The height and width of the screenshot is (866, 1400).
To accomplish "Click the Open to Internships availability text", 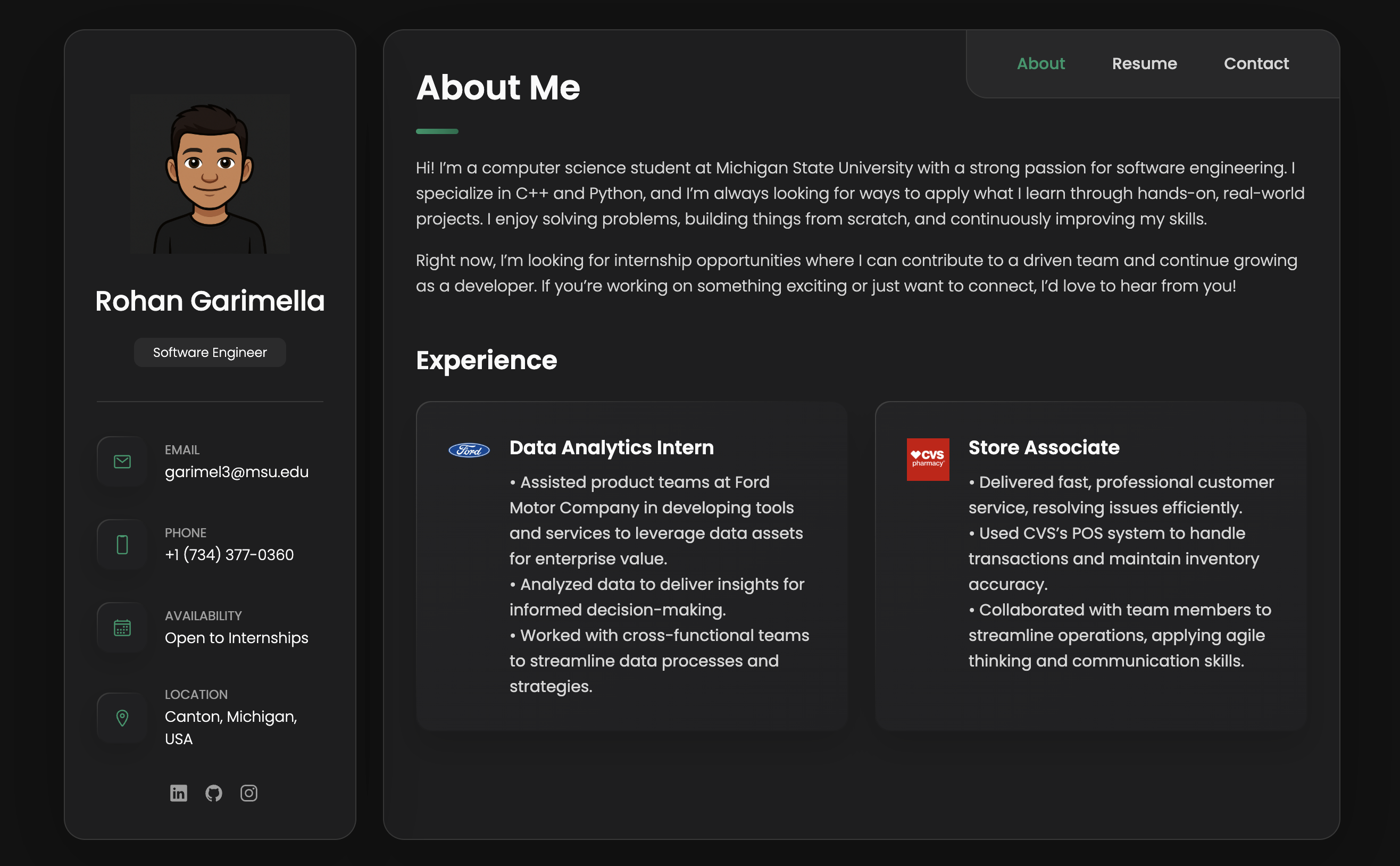I will pos(236,637).
